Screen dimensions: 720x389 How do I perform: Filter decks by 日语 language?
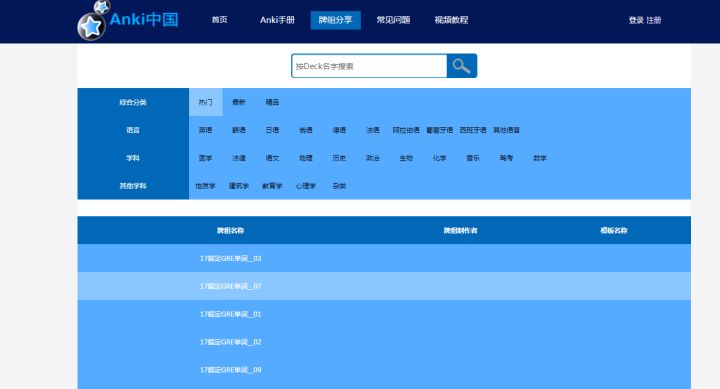point(272,130)
